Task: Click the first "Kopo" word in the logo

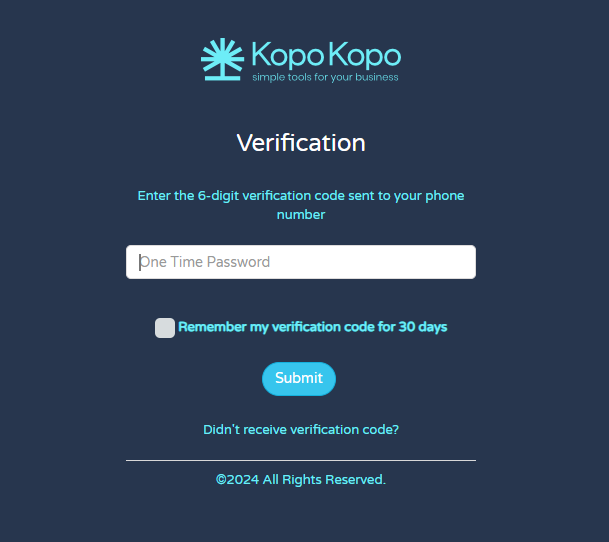Action: click(288, 53)
